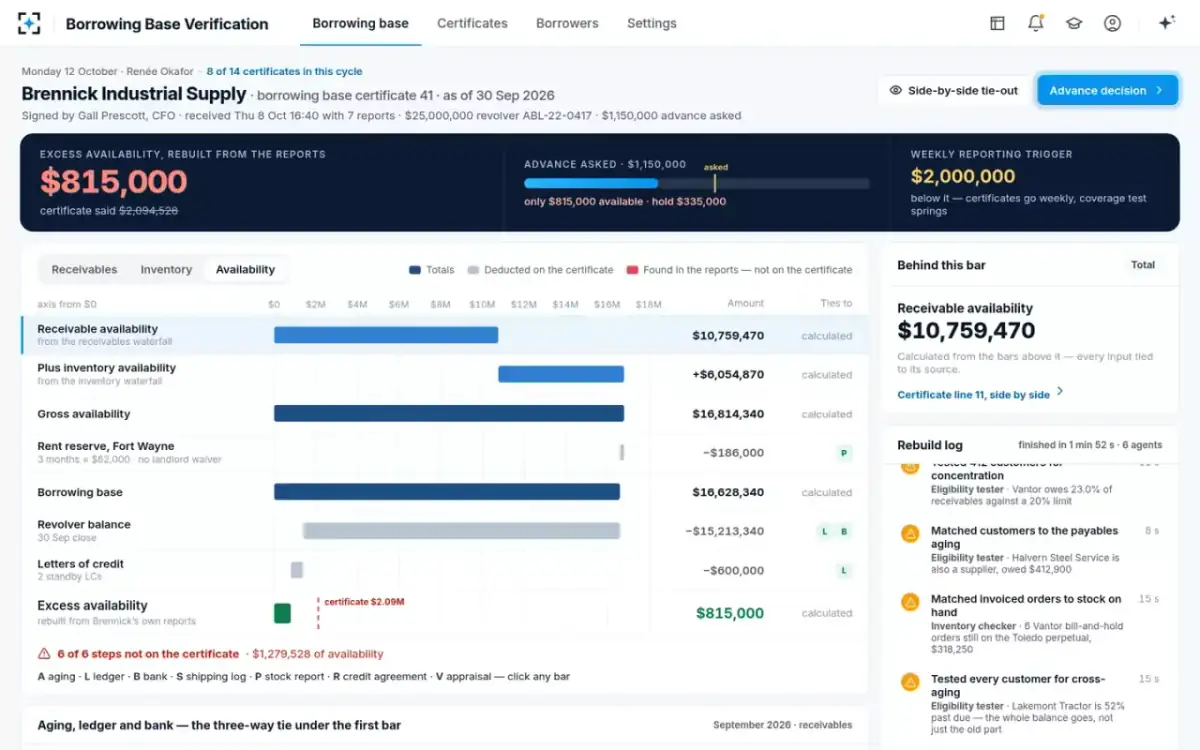This screenshot has width=1200, height=750.
Task: Click the $2,000,000 weekly reporting trigger value
Action: click(x=963, y=176)
